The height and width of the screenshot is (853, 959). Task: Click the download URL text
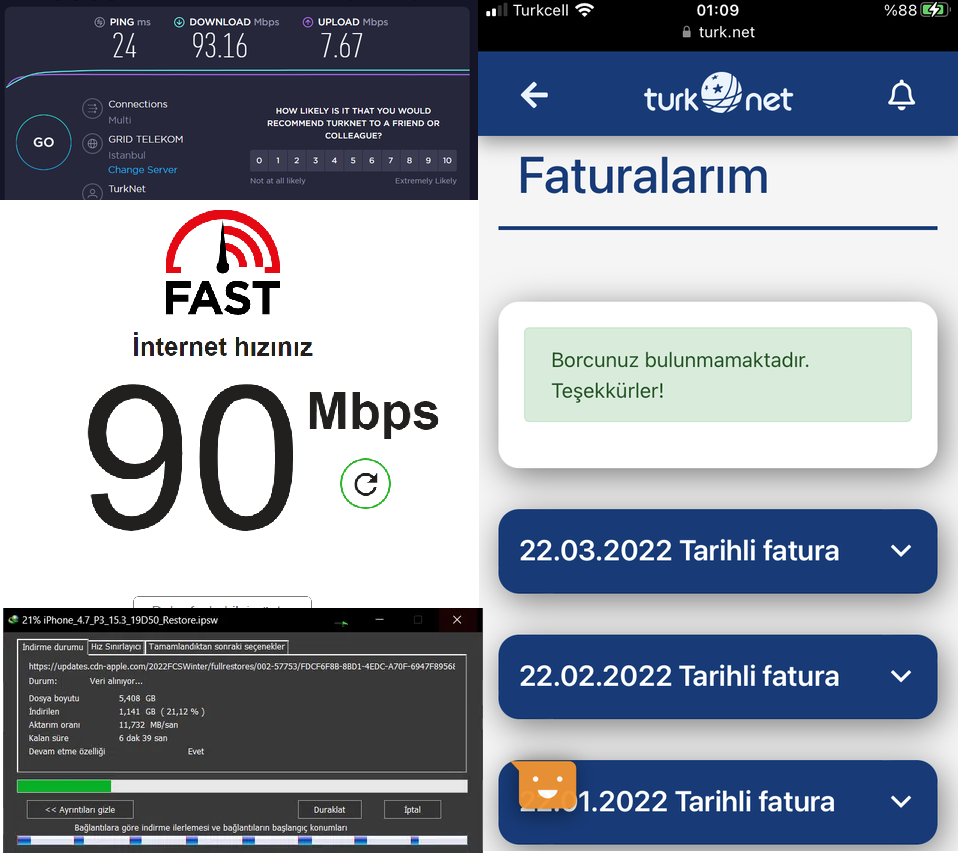point(242,667)
